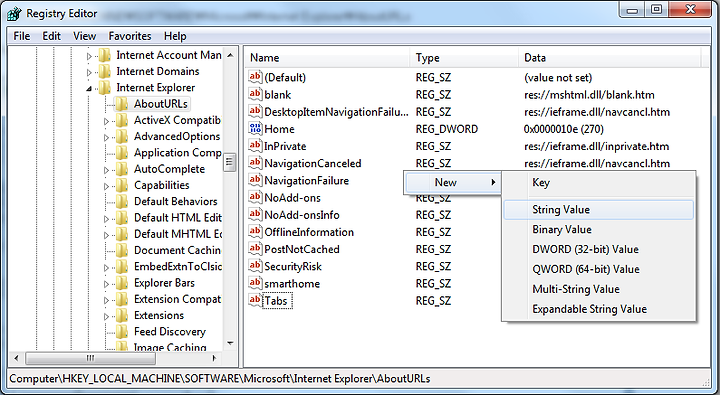The width and height of the screenshot is (720, 395).
Task: Click the 0x0000010e (270) data value
Action: coord(563,129)
